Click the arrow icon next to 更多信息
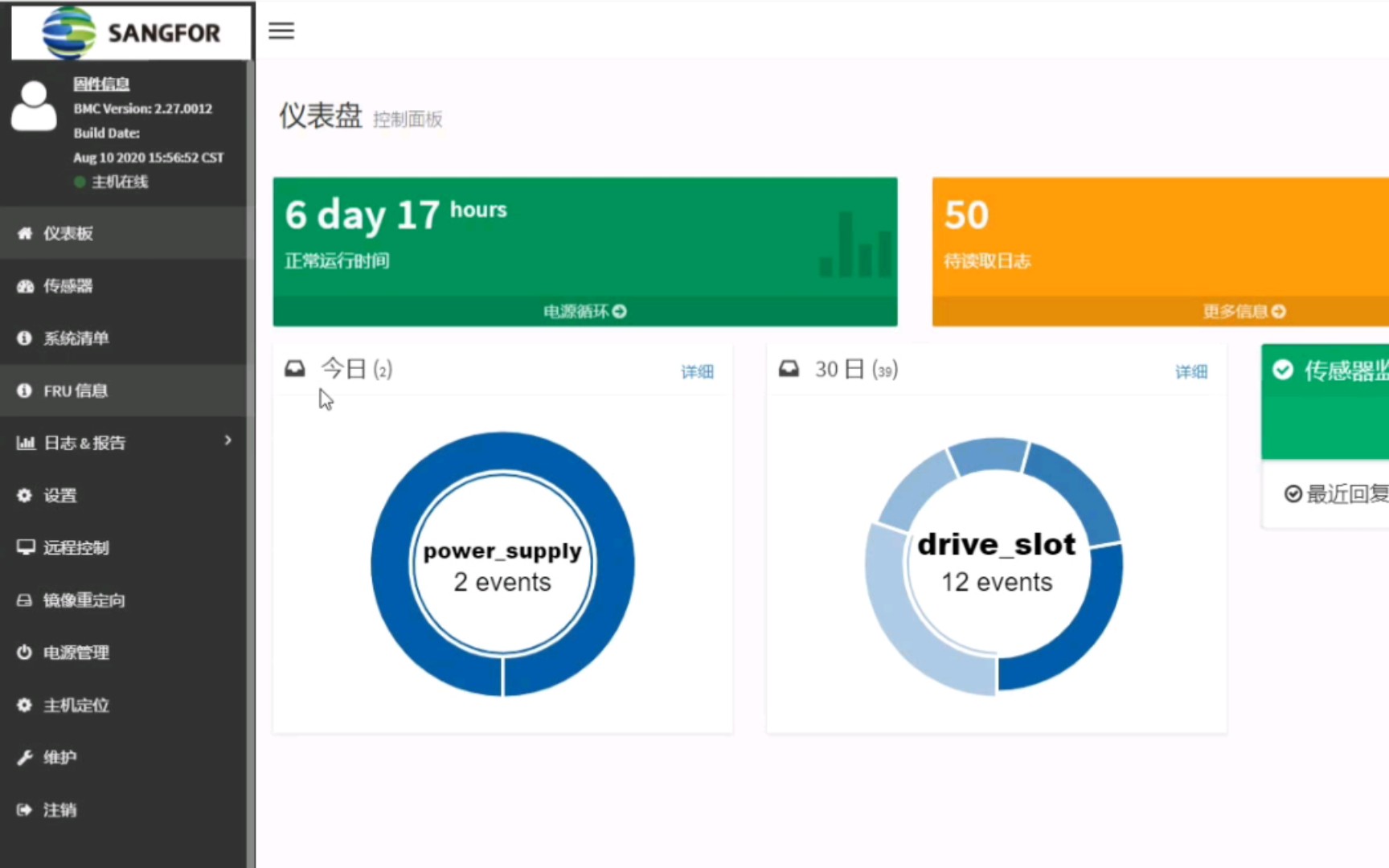 click(1279, 311)
